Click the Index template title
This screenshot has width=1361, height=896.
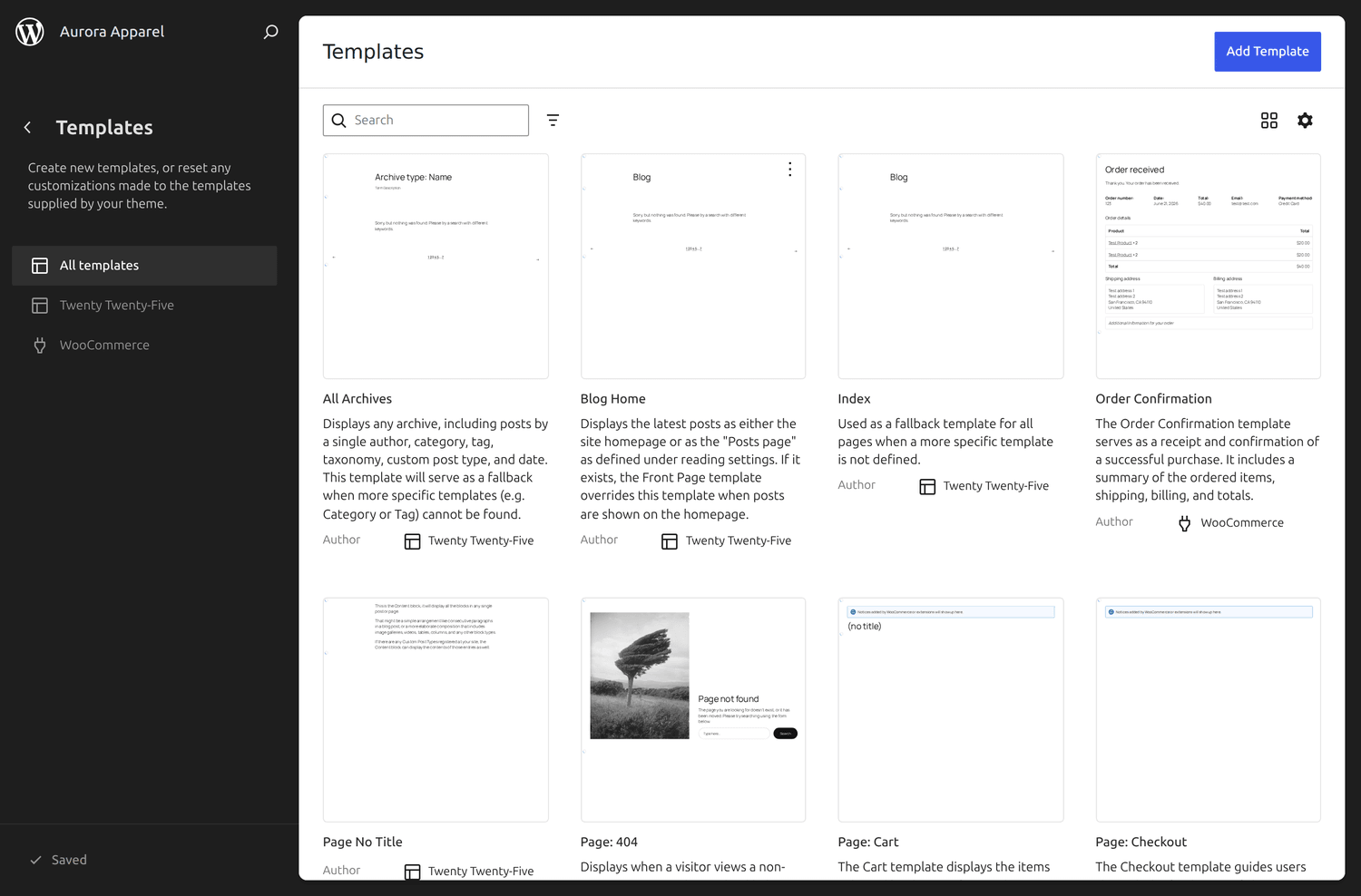tap(854, 399)
